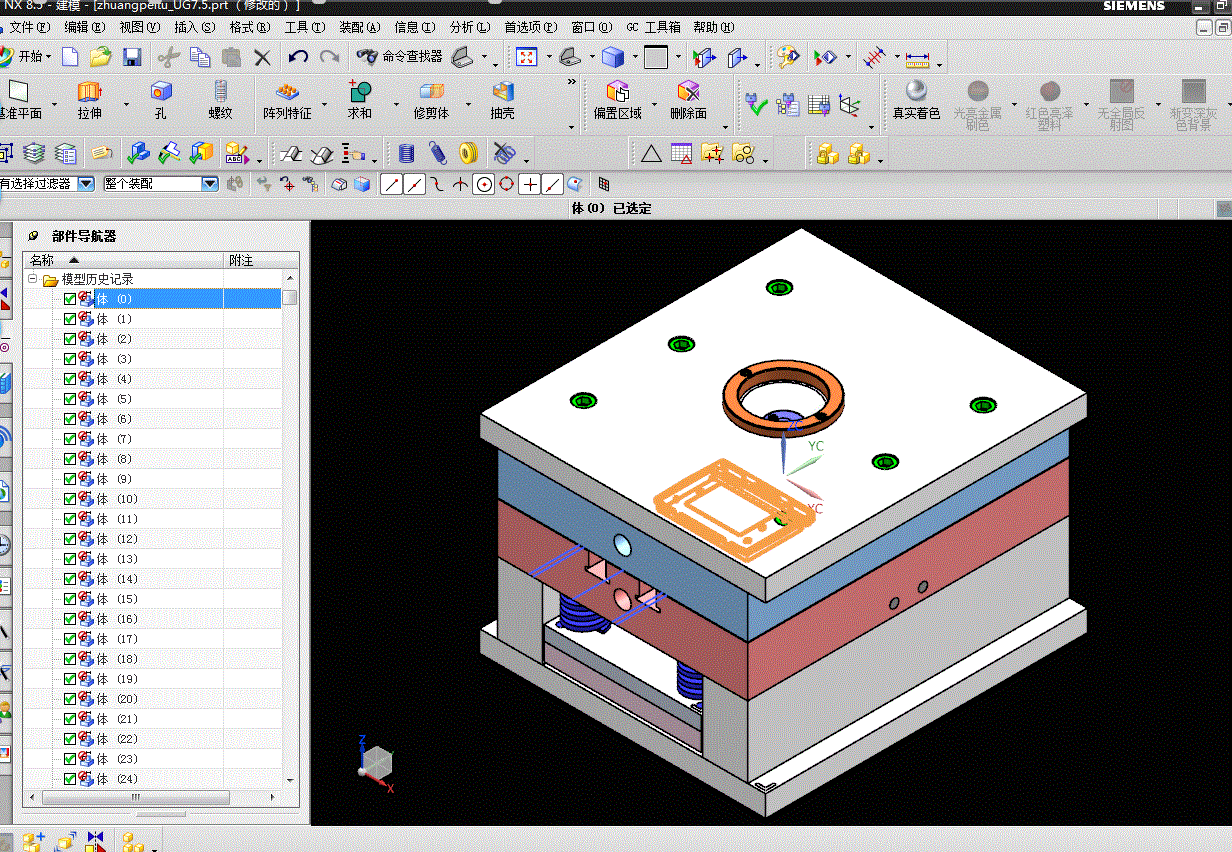Click the Offset Region (偏置区域) icon
Viewport: 1232px width, 852px height.
pos(617,92)
